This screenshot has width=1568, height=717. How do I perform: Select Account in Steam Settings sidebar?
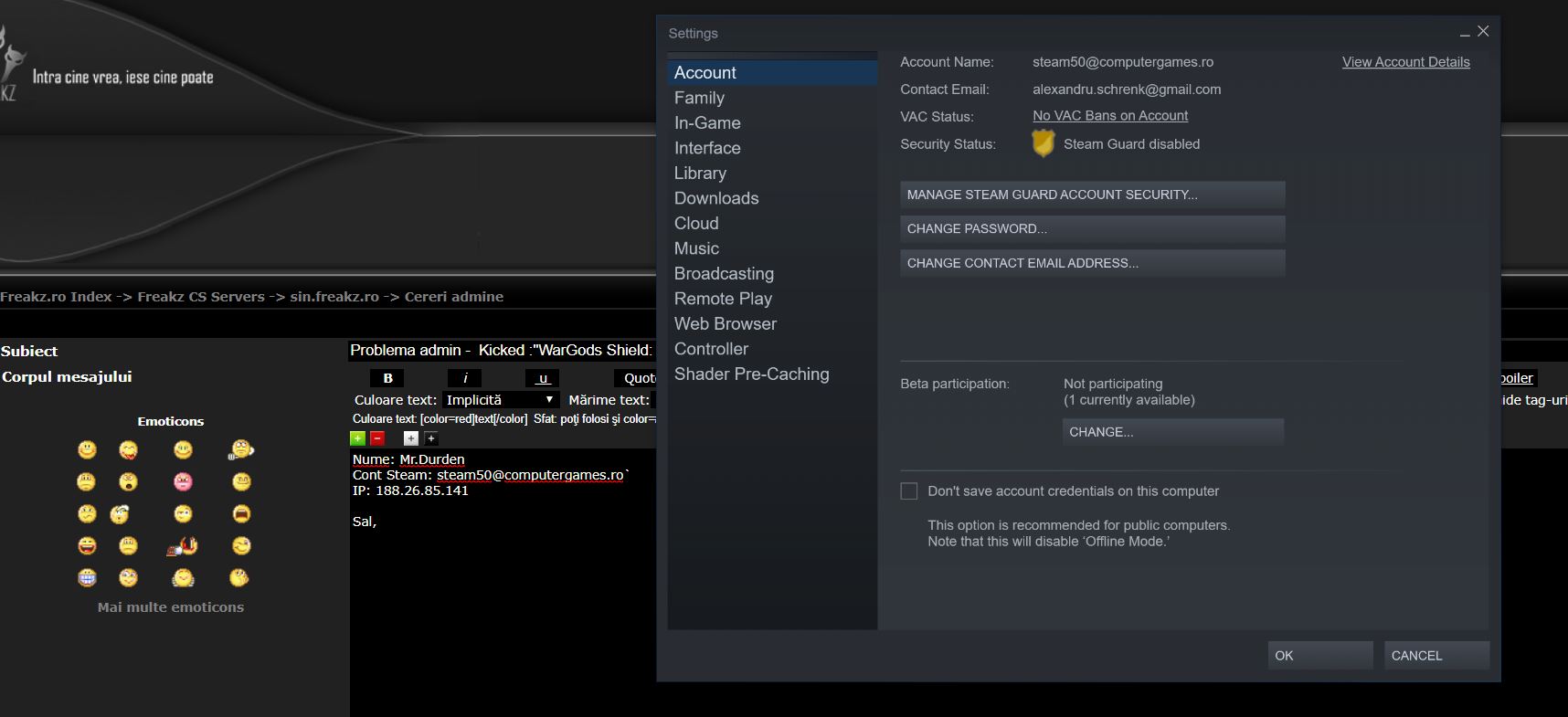pyautogui.click(x=772, y=73)
